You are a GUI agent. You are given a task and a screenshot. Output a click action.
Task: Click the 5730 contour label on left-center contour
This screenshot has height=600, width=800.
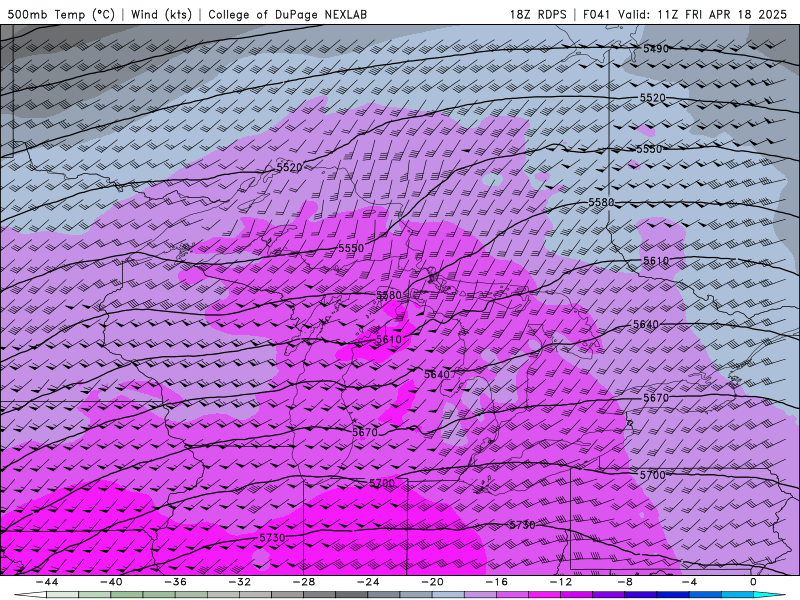[272, 538]
